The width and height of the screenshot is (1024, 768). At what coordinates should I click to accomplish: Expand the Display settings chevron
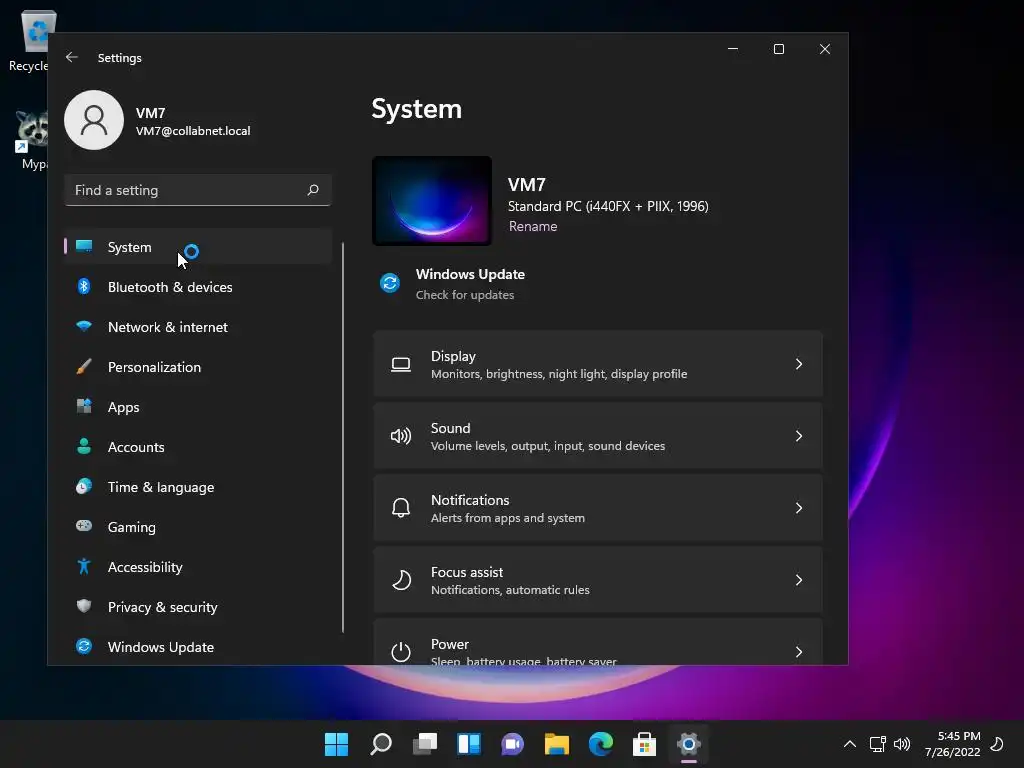[x=799, y=364]
